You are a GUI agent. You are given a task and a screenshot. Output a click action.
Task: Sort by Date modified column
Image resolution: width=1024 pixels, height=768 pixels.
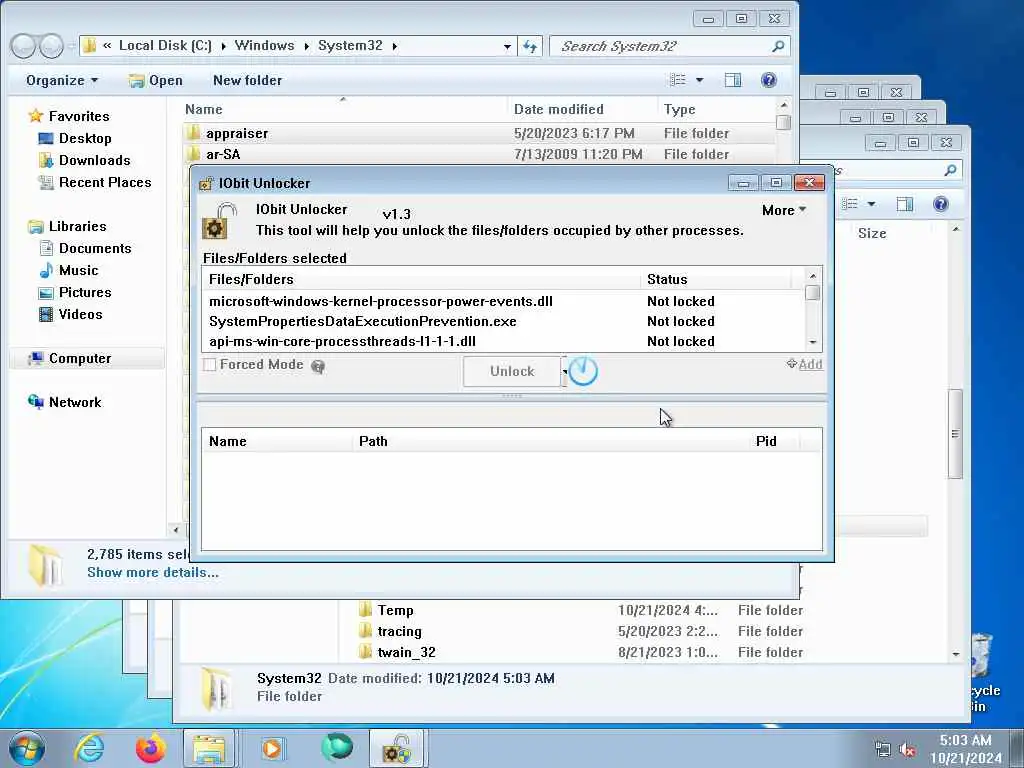[581, 110]
